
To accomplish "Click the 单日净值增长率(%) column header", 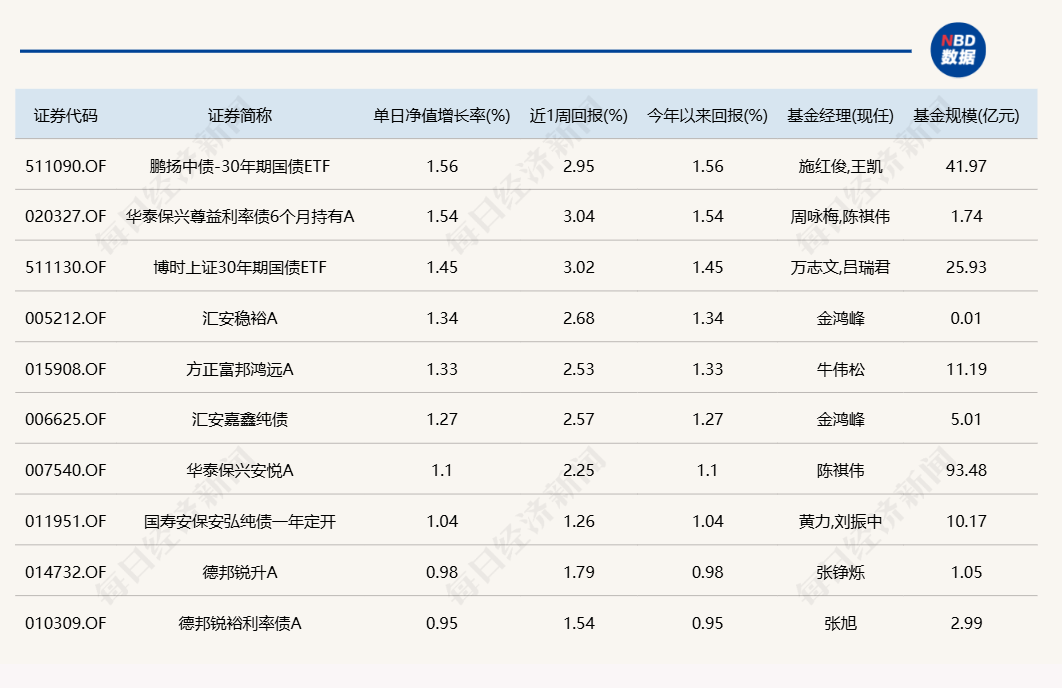I will [442, 116].
